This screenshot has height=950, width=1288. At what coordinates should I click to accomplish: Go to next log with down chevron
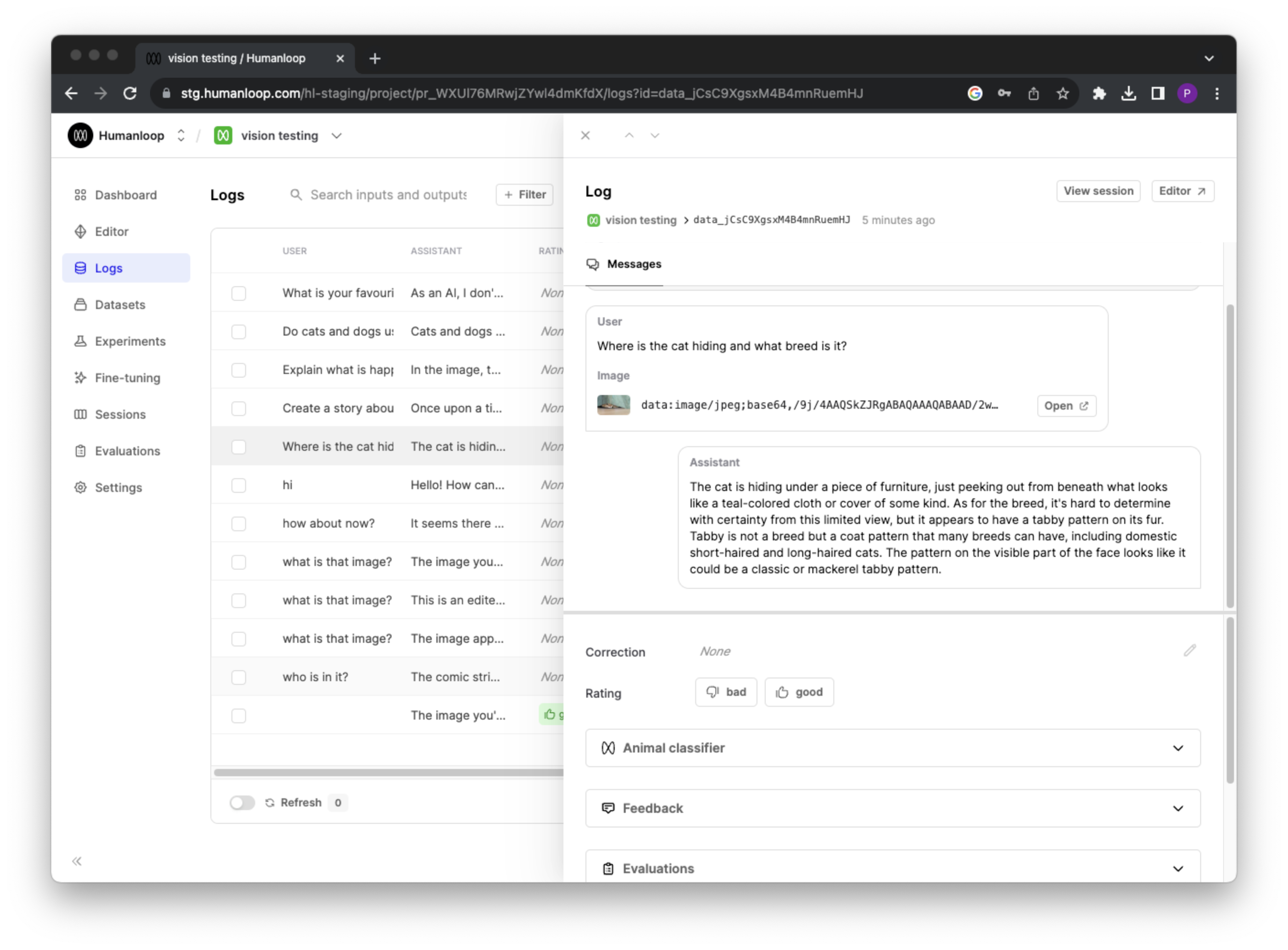[x=655, y=136]
